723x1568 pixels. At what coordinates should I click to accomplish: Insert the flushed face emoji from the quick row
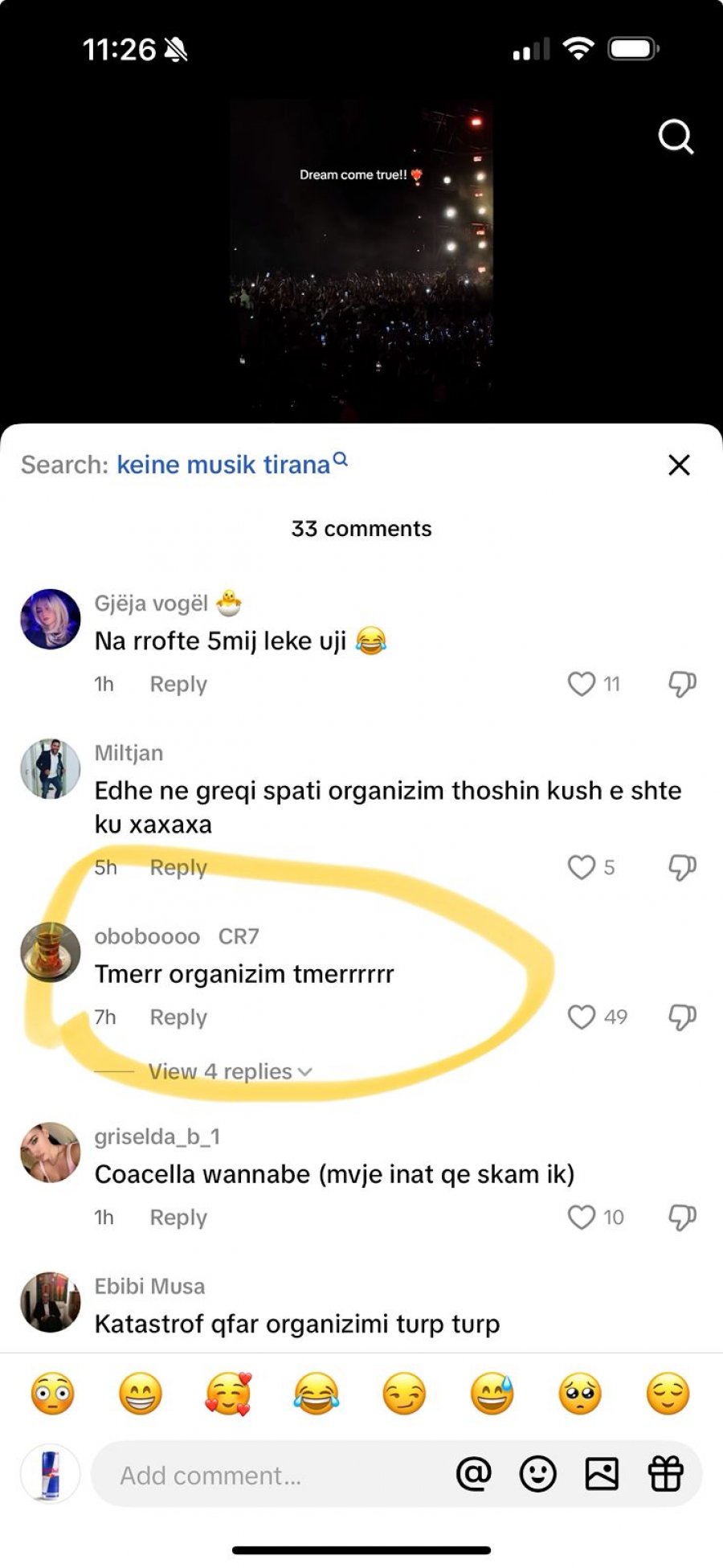pyautogui.click(x=53, y=1394)
